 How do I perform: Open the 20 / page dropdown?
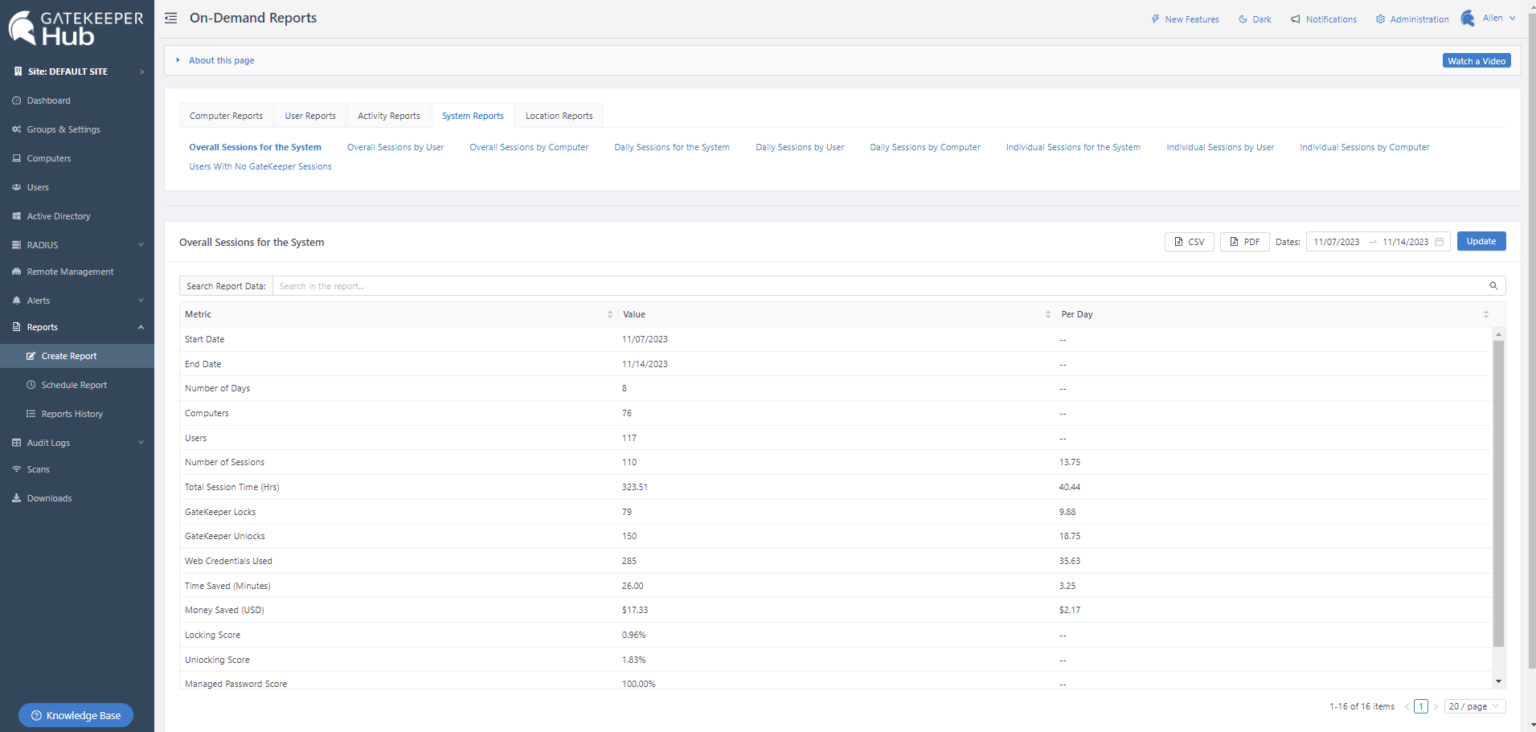(x=1476, y=706)
